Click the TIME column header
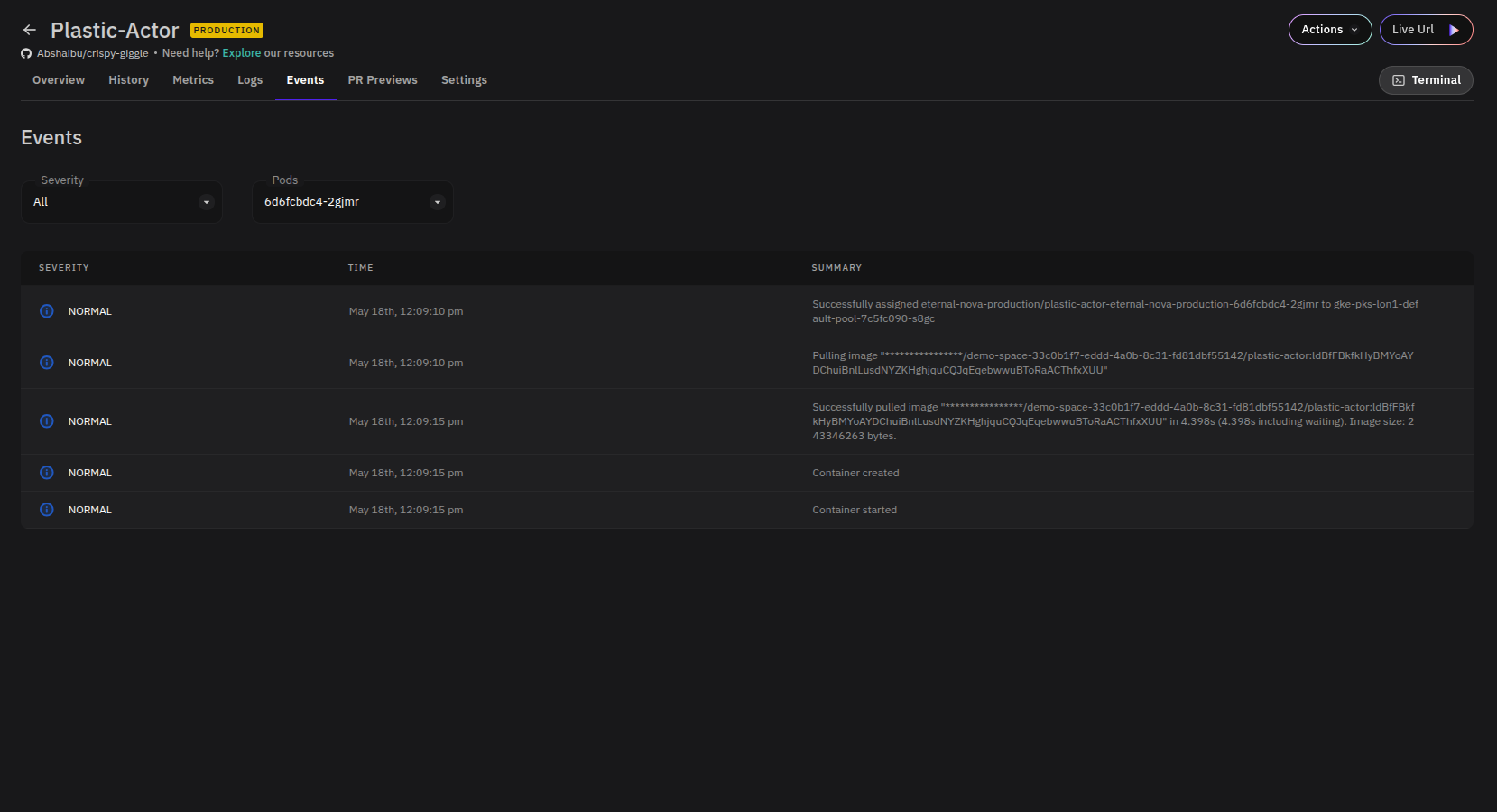This screenshot has width=1497, height=812. point(361,268)
